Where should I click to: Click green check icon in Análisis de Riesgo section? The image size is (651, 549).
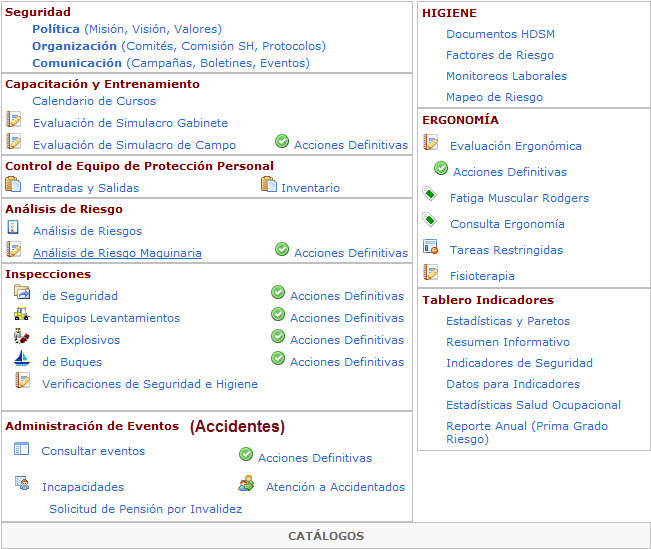(x=282, y=249)
